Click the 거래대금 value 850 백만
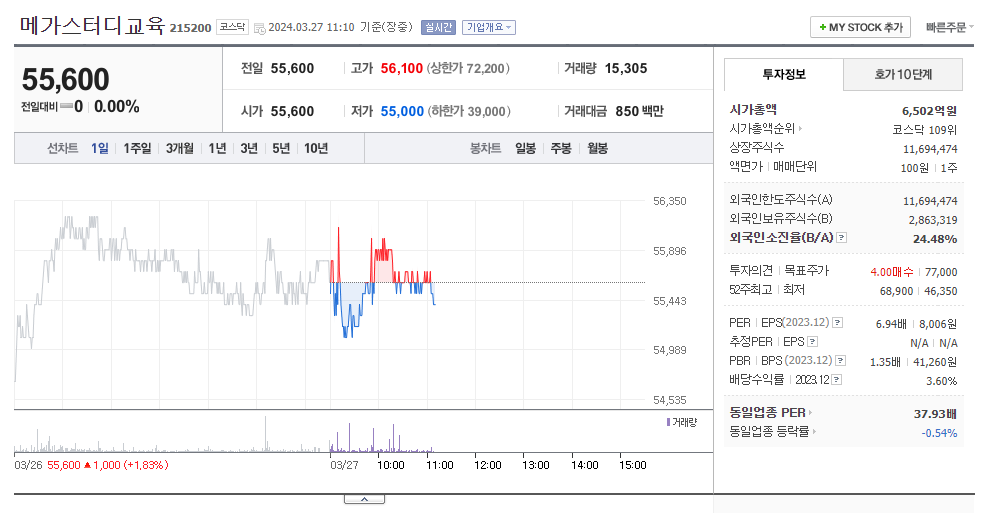Viewport: 991px width, 513px height. coord(640,111)
